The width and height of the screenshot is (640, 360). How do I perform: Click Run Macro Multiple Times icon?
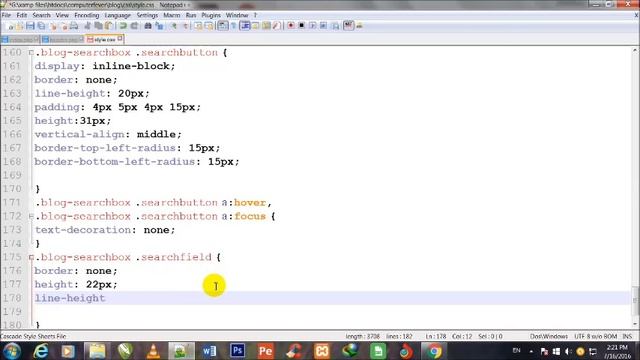coord(323,26)
